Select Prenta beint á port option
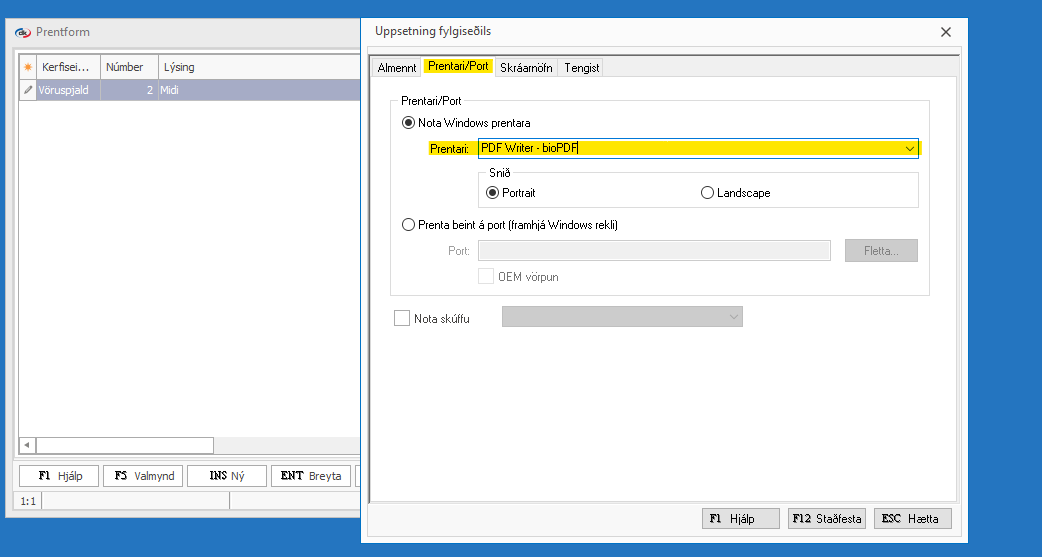Screen dimensions: 1042x557 point(408,225)
